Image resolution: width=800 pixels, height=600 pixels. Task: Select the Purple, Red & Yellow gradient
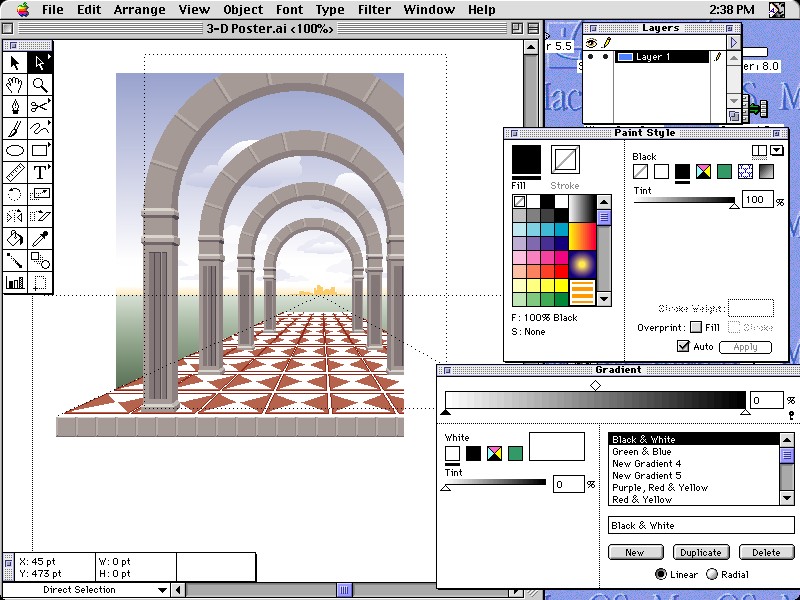[x=660, y=488]
